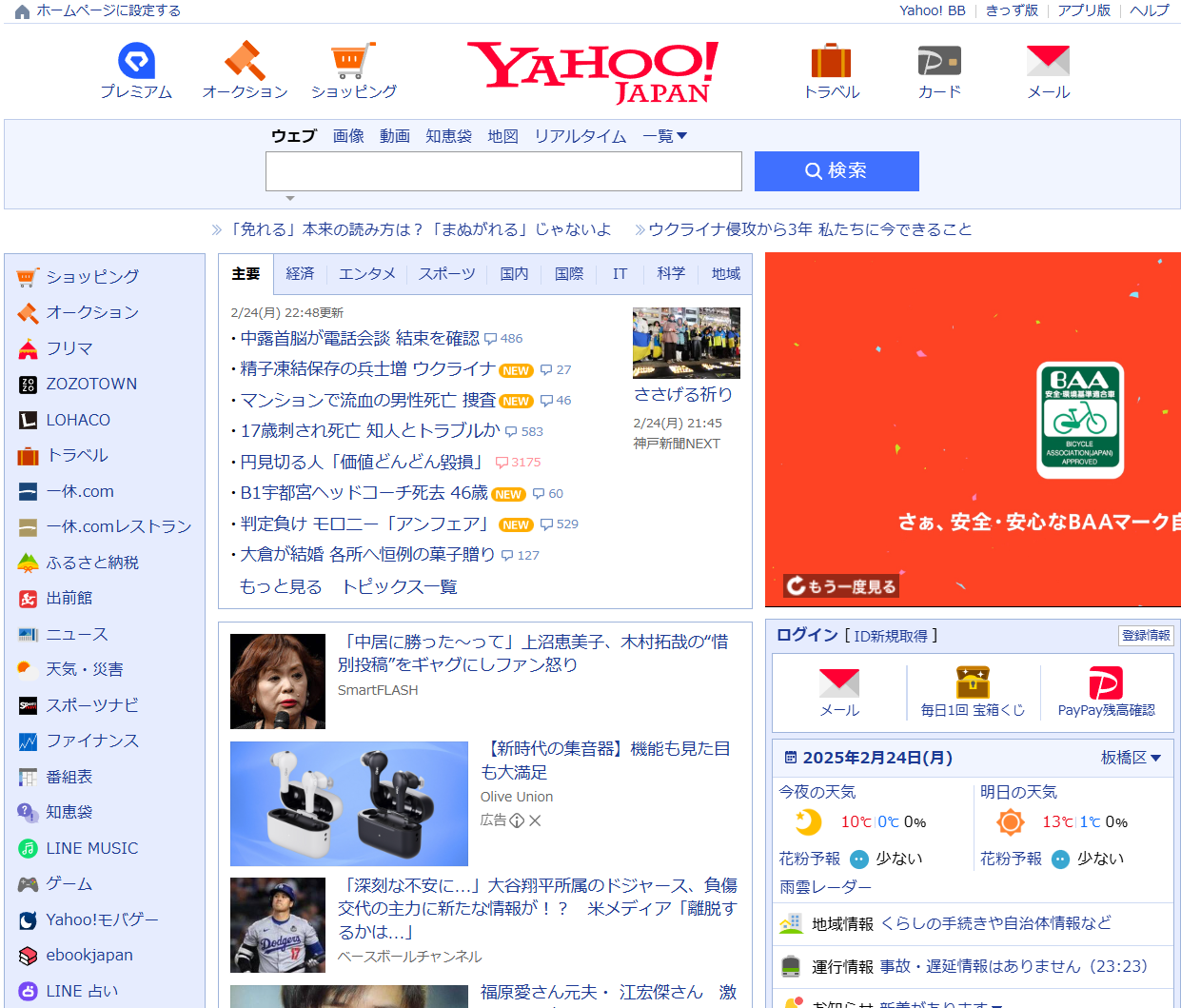The height and width of the screenshot is (1008, 1181).
Task: Click the ebookjapan icon in the sidebar
Action: [x=28, y=956]
